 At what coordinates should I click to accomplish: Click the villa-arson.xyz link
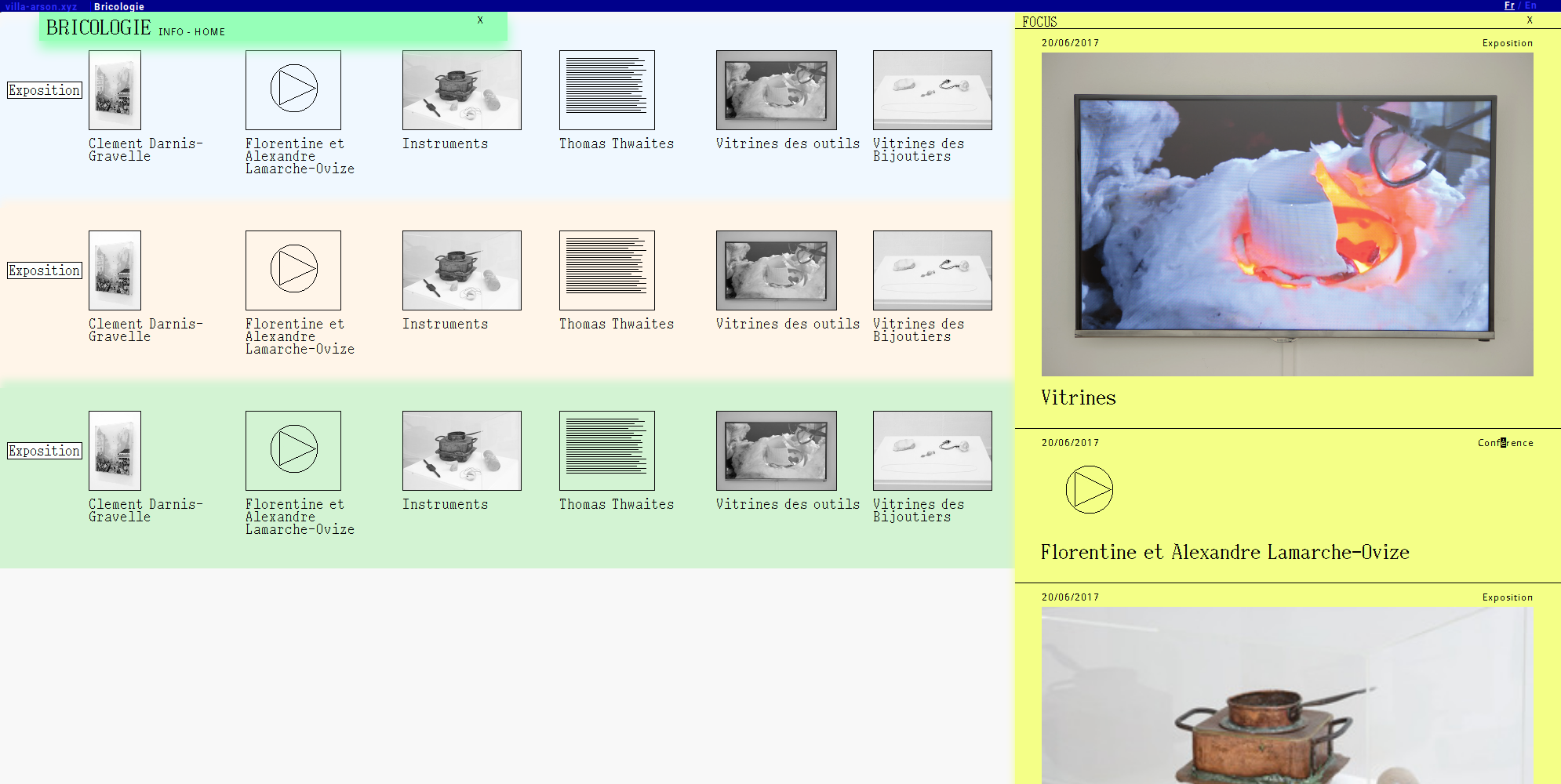[x=41, y=6]
